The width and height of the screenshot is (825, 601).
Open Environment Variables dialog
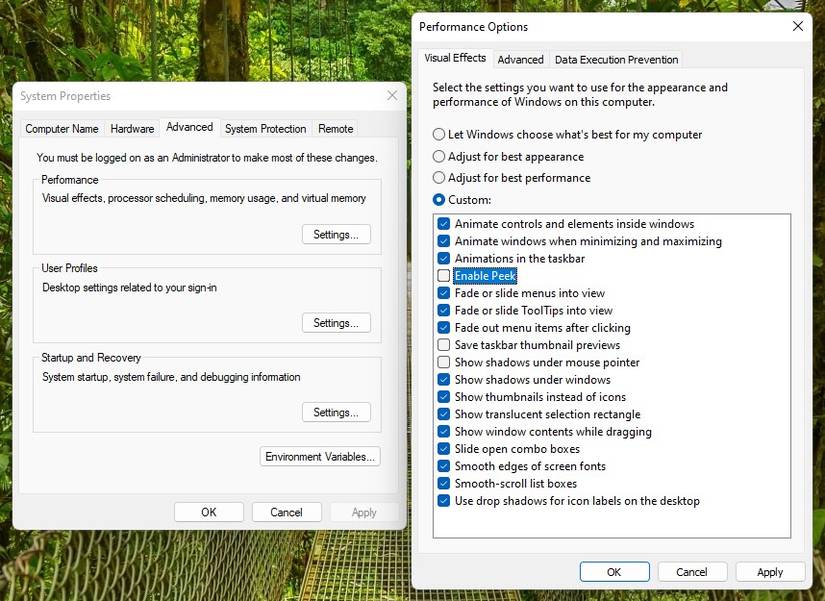pyautogui.click(x=320, y=457)
